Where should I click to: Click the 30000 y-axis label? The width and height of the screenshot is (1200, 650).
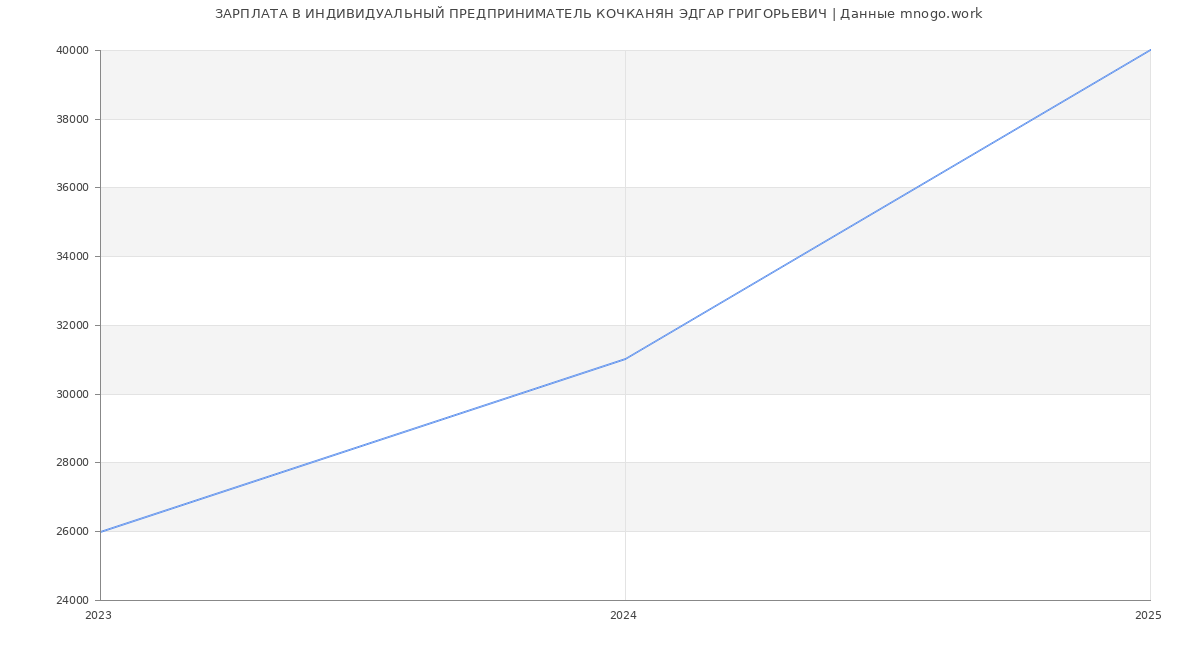click(73, 394)
